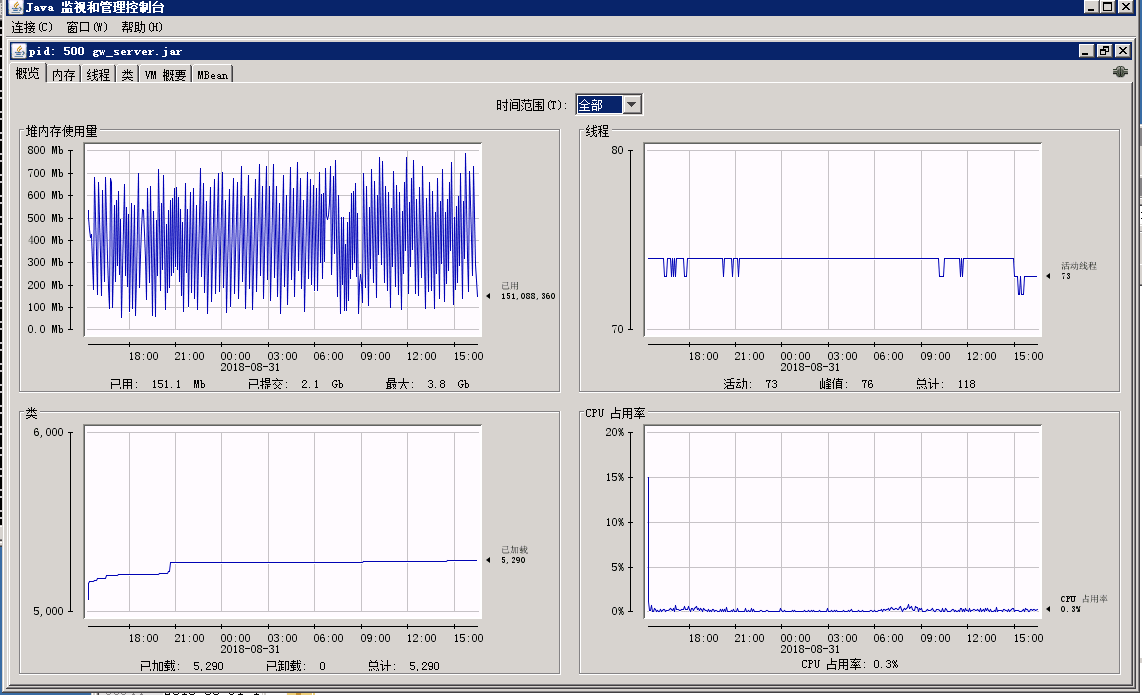Open the 时间范围 dropdown arrow
The image size is (1142, 695).
click(x=632, y=105)
